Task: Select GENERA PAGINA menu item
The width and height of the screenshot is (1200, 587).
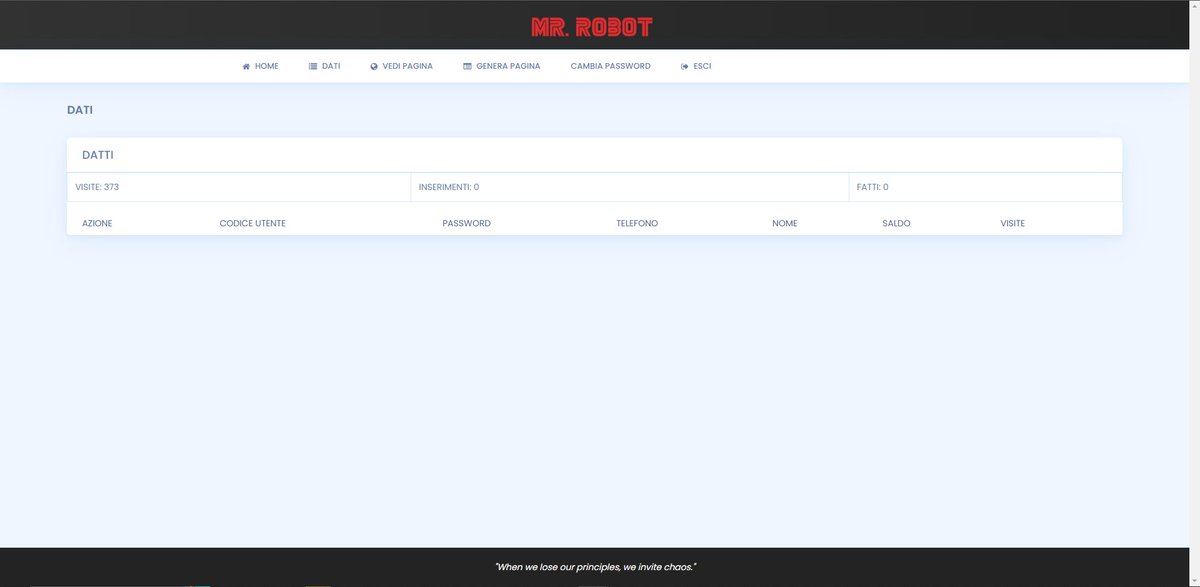Action: click(x=502, y=66)
